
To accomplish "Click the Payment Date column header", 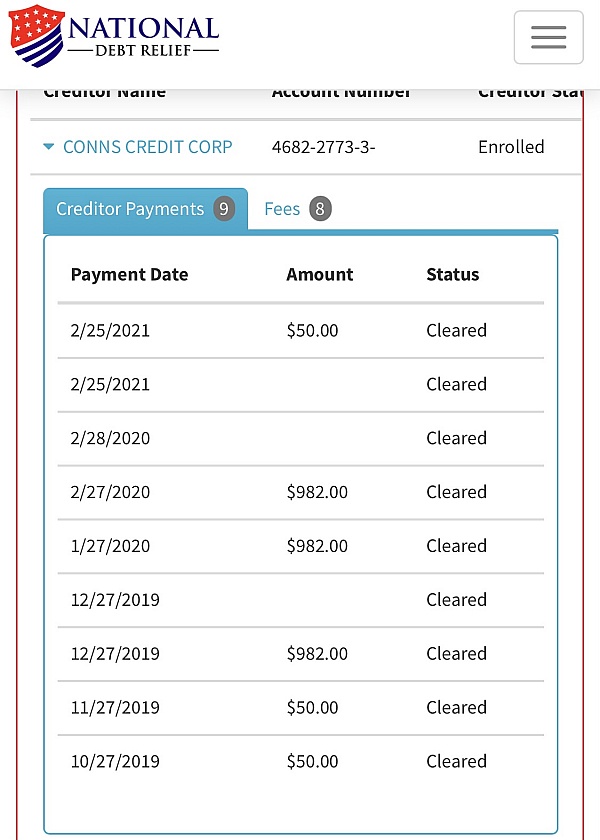I will coord(129,274).
